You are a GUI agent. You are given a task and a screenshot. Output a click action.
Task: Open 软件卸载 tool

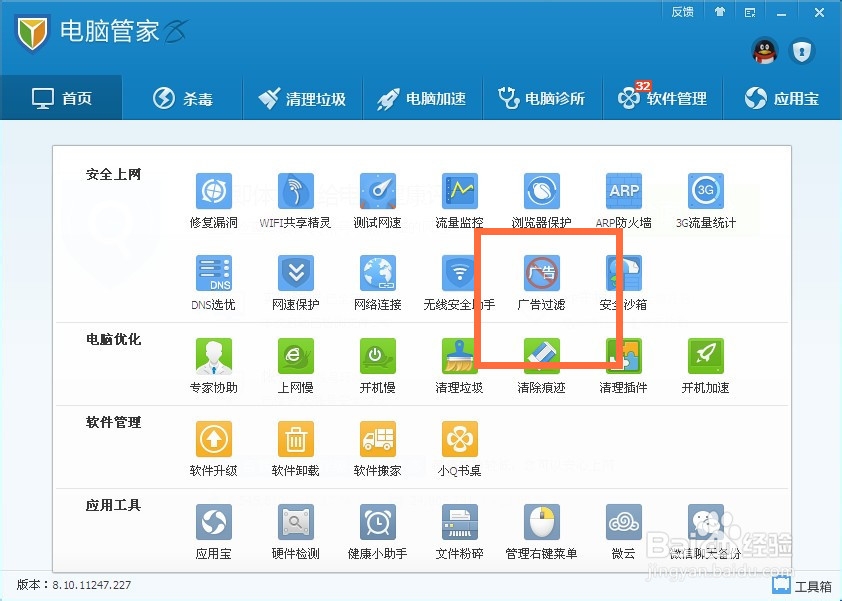(295, 449)
